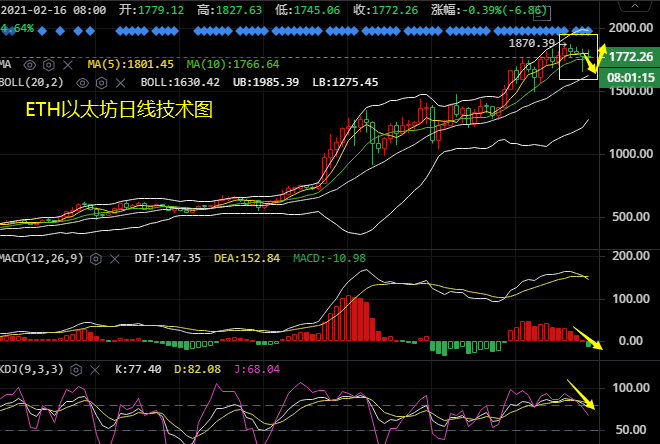Open MA indicator settings hexagon icon
660x444 pixels.
46,63
